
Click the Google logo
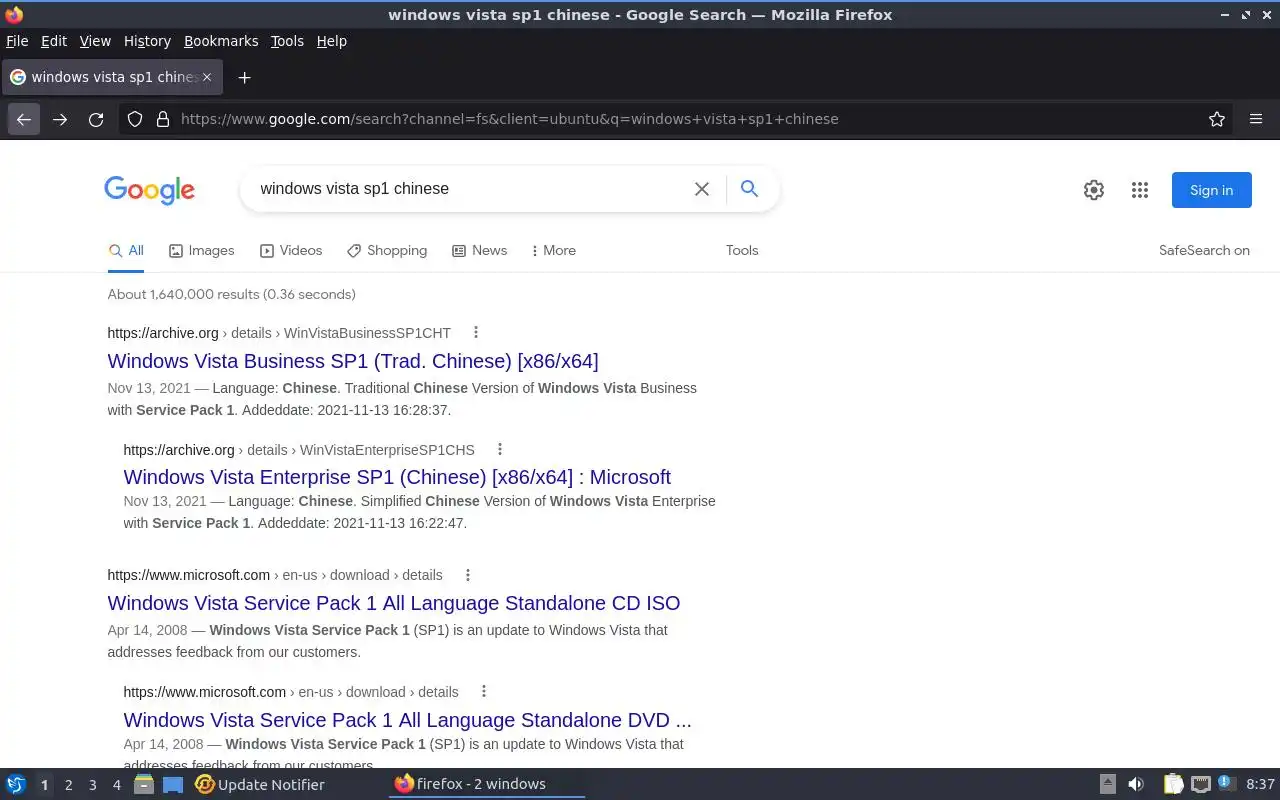[x=149, y=190]
